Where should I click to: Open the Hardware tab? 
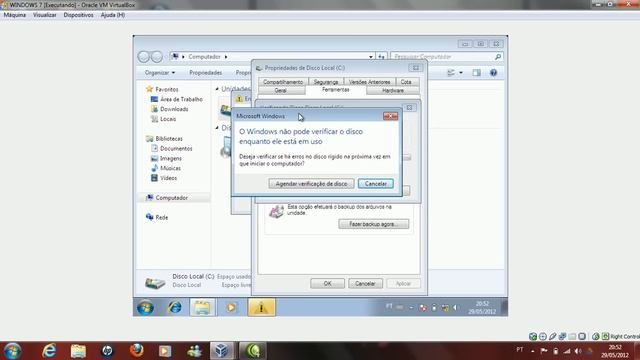click(x=393, y=90)
